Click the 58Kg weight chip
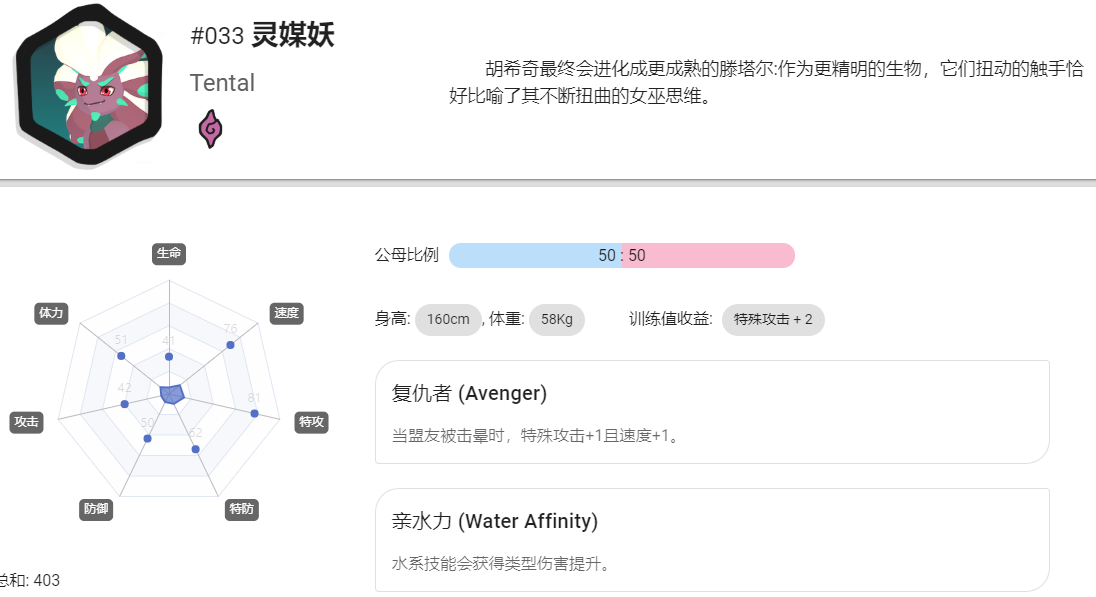This screenshot has height=597, width=1096. coord(556,320)
